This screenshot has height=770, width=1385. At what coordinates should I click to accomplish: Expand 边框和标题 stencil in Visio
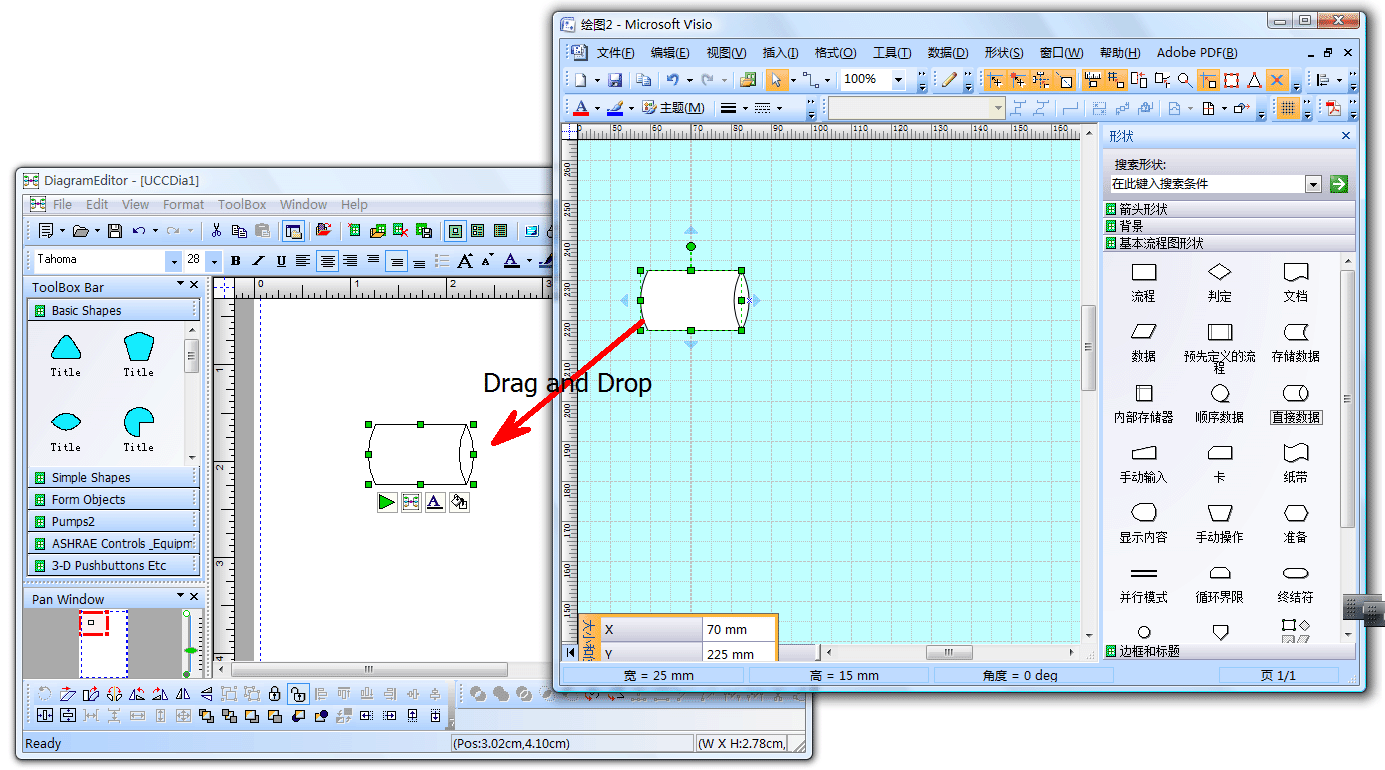[x=1229, y=651]
